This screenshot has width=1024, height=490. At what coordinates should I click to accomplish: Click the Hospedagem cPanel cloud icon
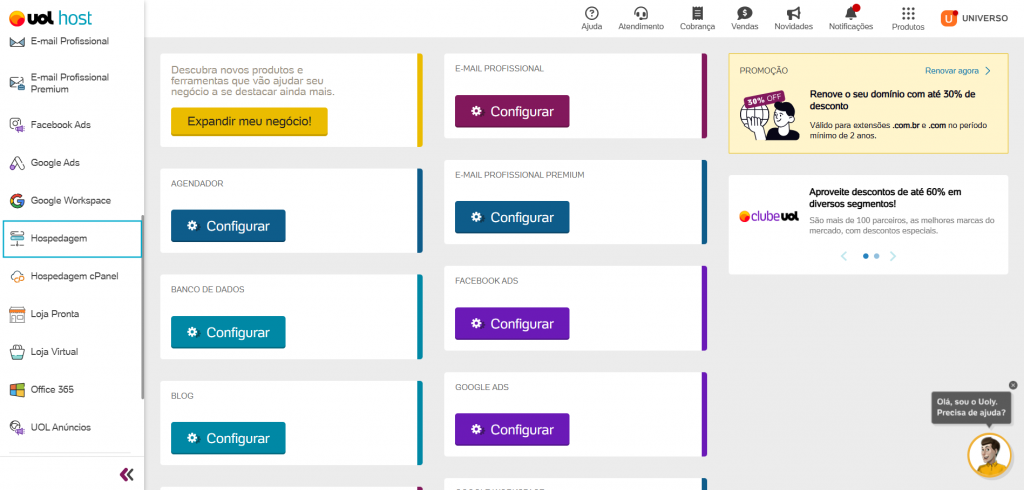17,276
